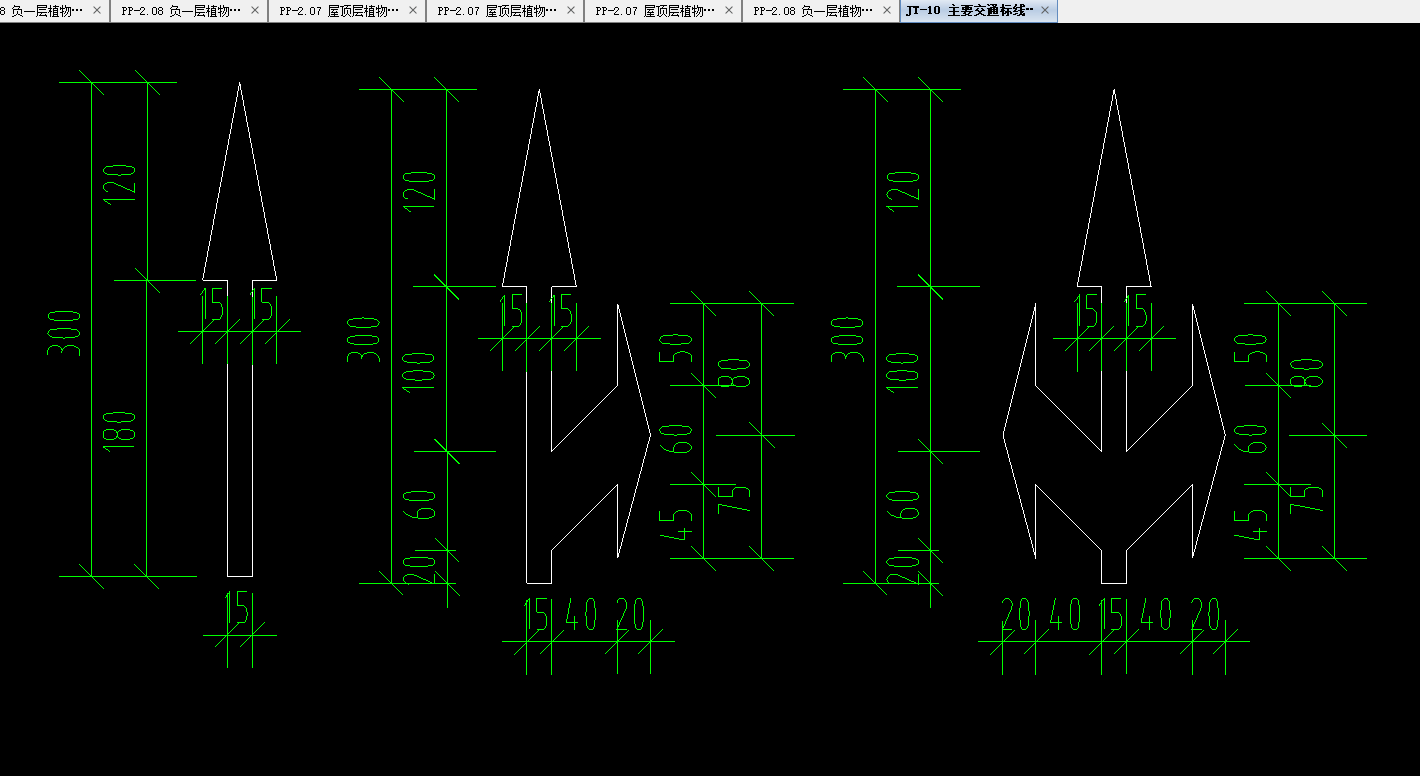Select the 300 dimension of the right-turn arrow

364,339
